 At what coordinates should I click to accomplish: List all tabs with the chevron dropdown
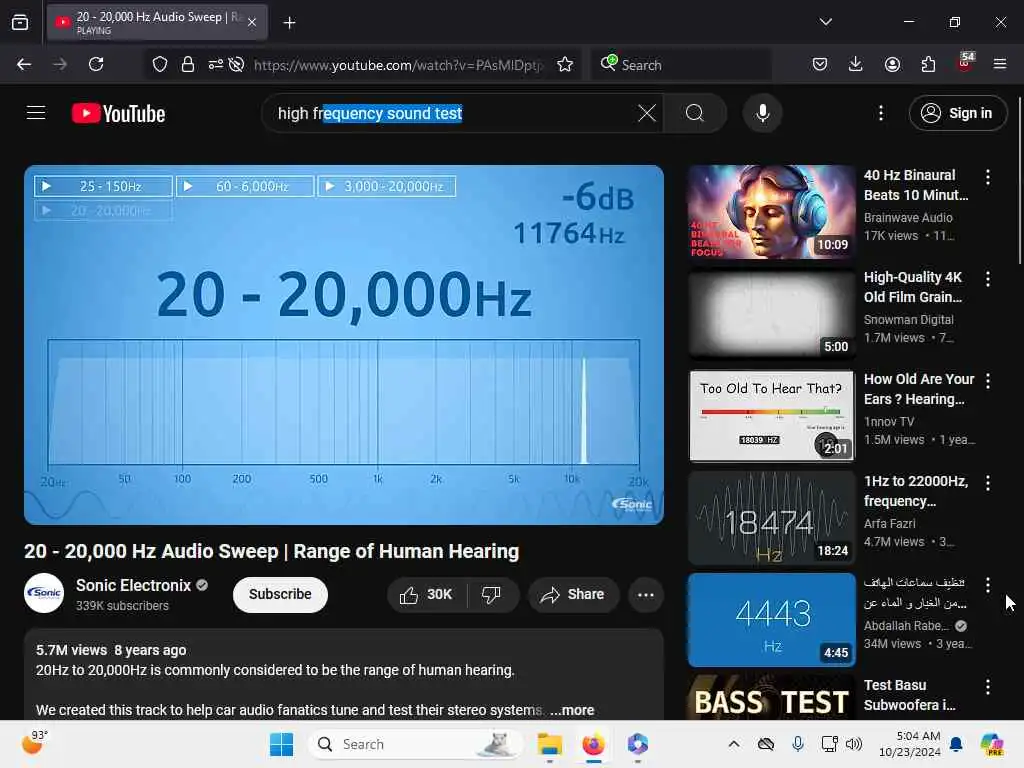click(825, 22)
